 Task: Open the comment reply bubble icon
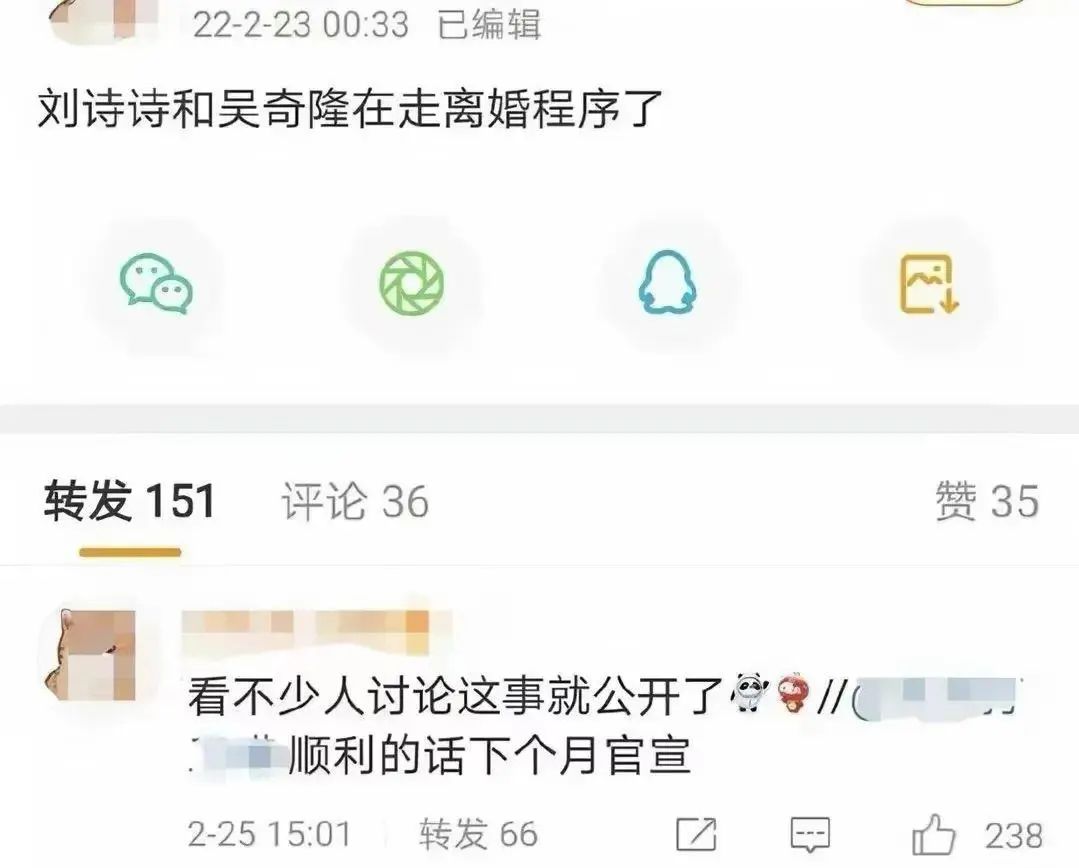coord(809,835)
